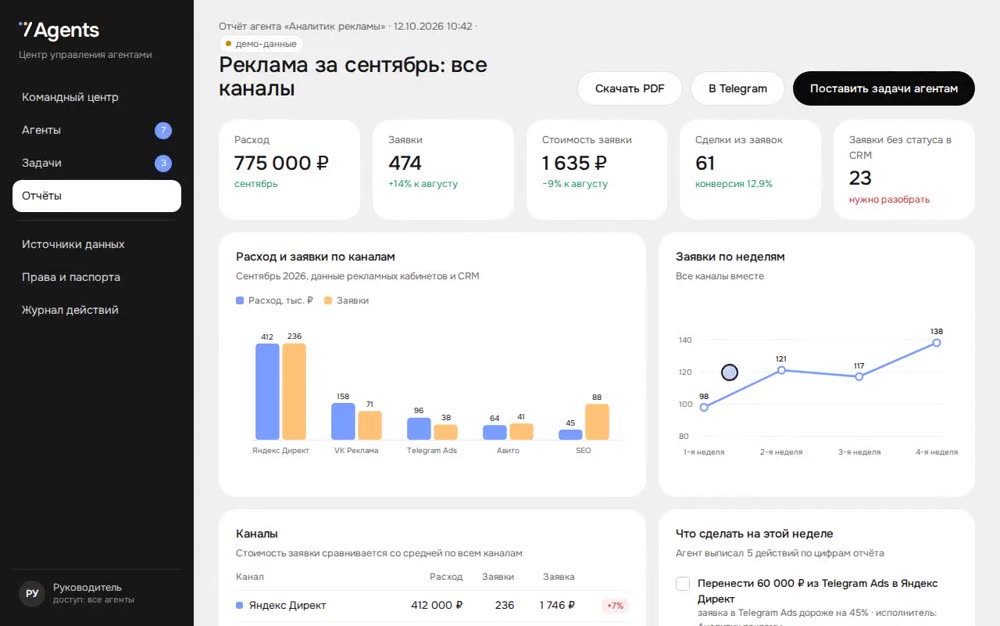Viewport: 1000px width, 626px height.
Task: Open the Задачи menu item
Action: click(96, 163)
